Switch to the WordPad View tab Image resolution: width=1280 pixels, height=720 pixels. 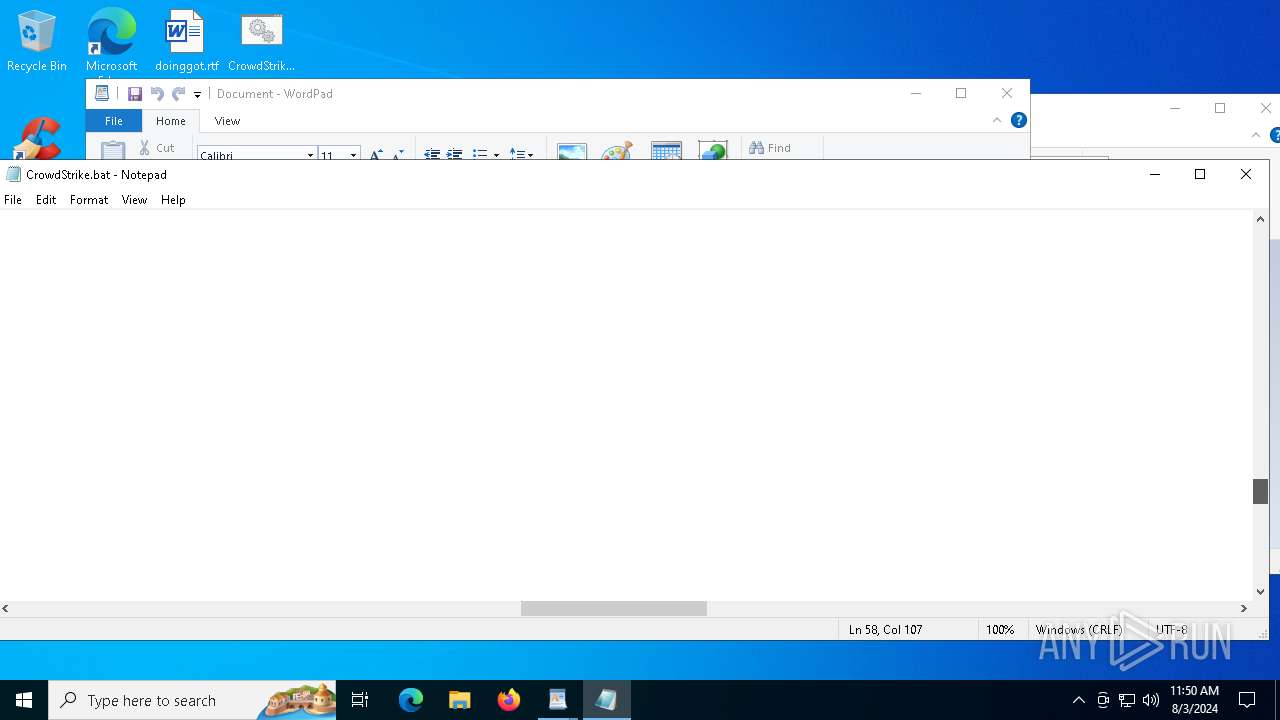[x=227, y=121]
